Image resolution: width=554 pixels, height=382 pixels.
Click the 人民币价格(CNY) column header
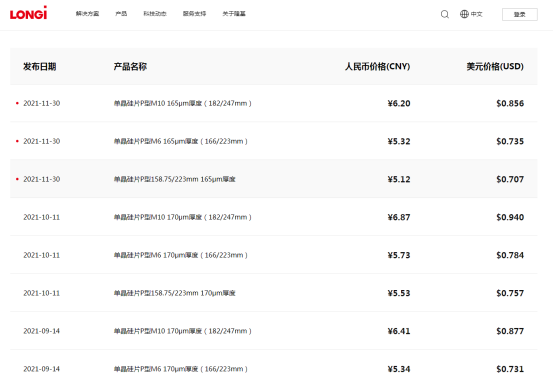coord(377,66)
